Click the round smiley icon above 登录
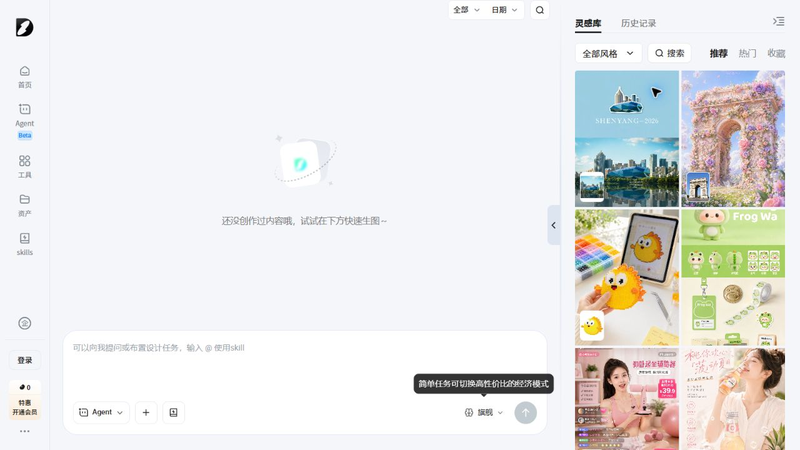This screenshot has height=450, width=800. point(24,323)
